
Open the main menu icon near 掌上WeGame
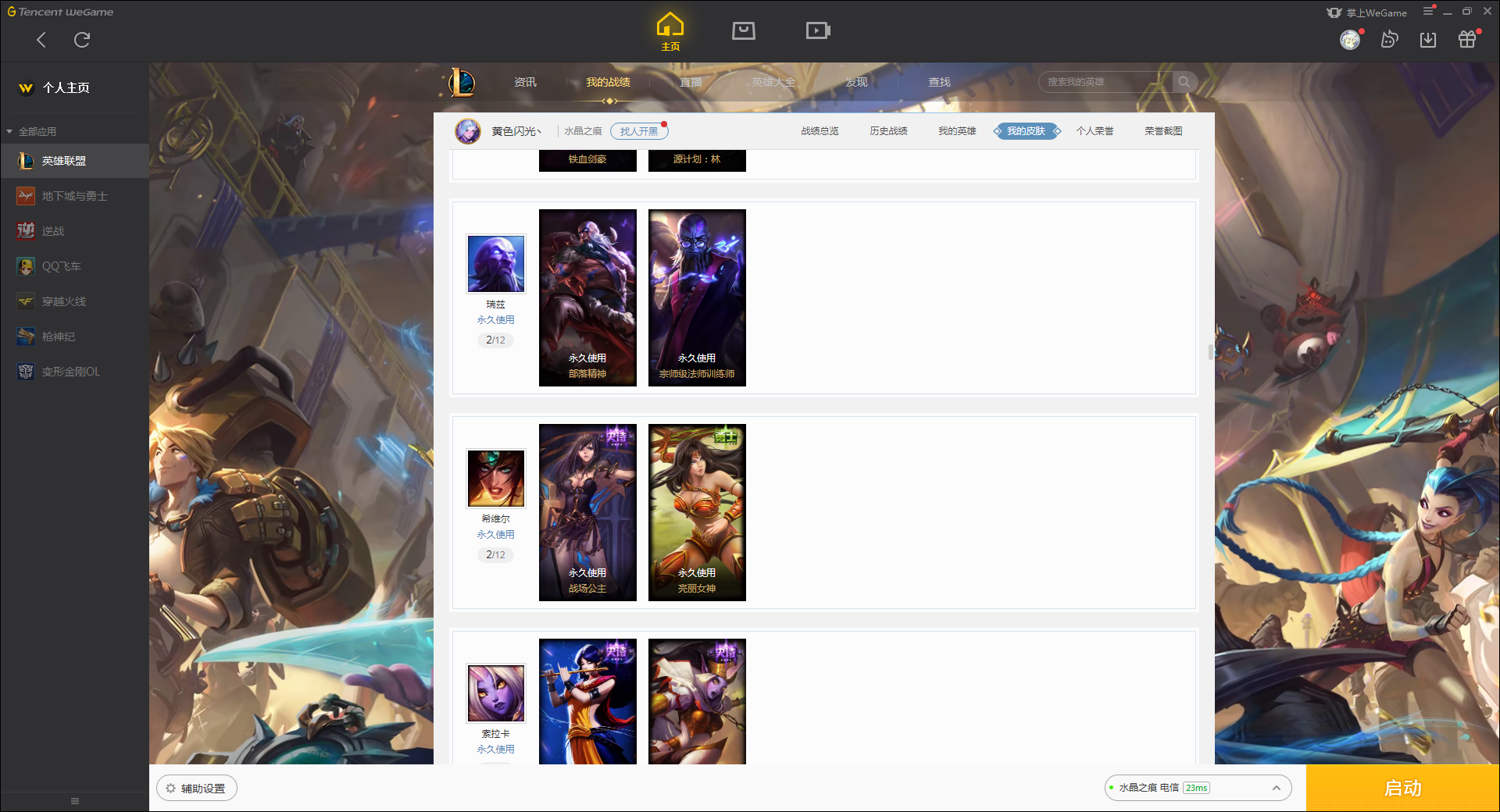(x=1428, y=12)
